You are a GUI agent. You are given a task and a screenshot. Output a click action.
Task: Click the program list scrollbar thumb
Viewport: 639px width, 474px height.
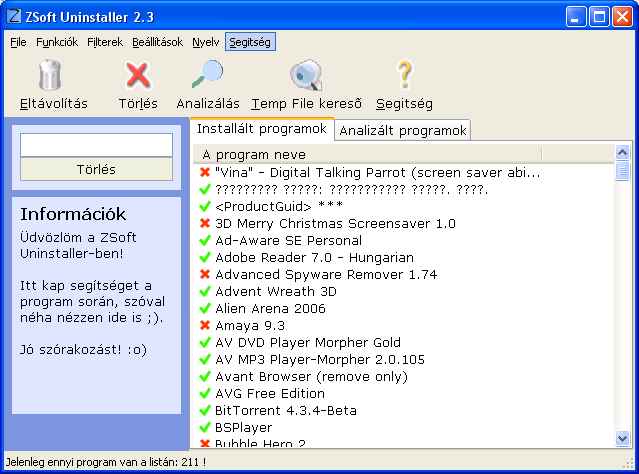622,171
